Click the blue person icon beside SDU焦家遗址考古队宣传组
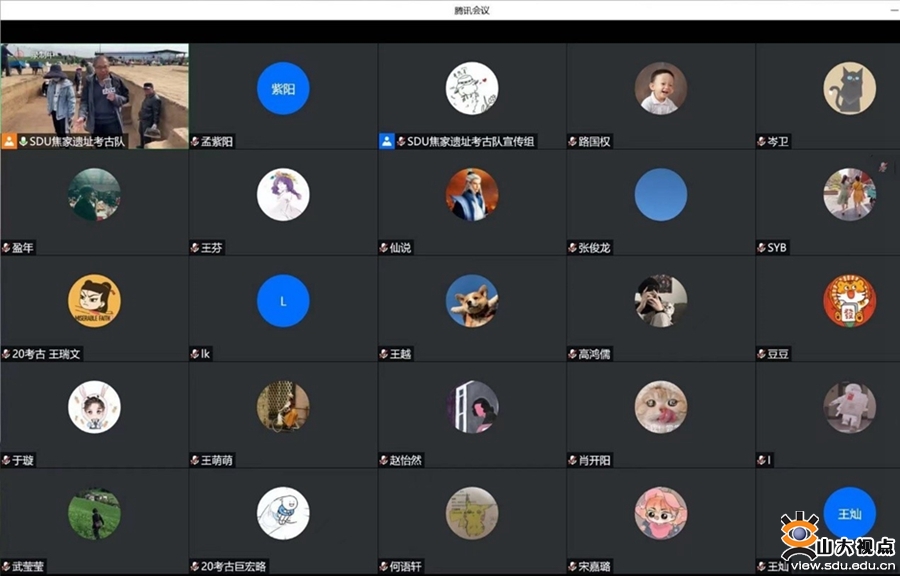 [x=387, y=141]
